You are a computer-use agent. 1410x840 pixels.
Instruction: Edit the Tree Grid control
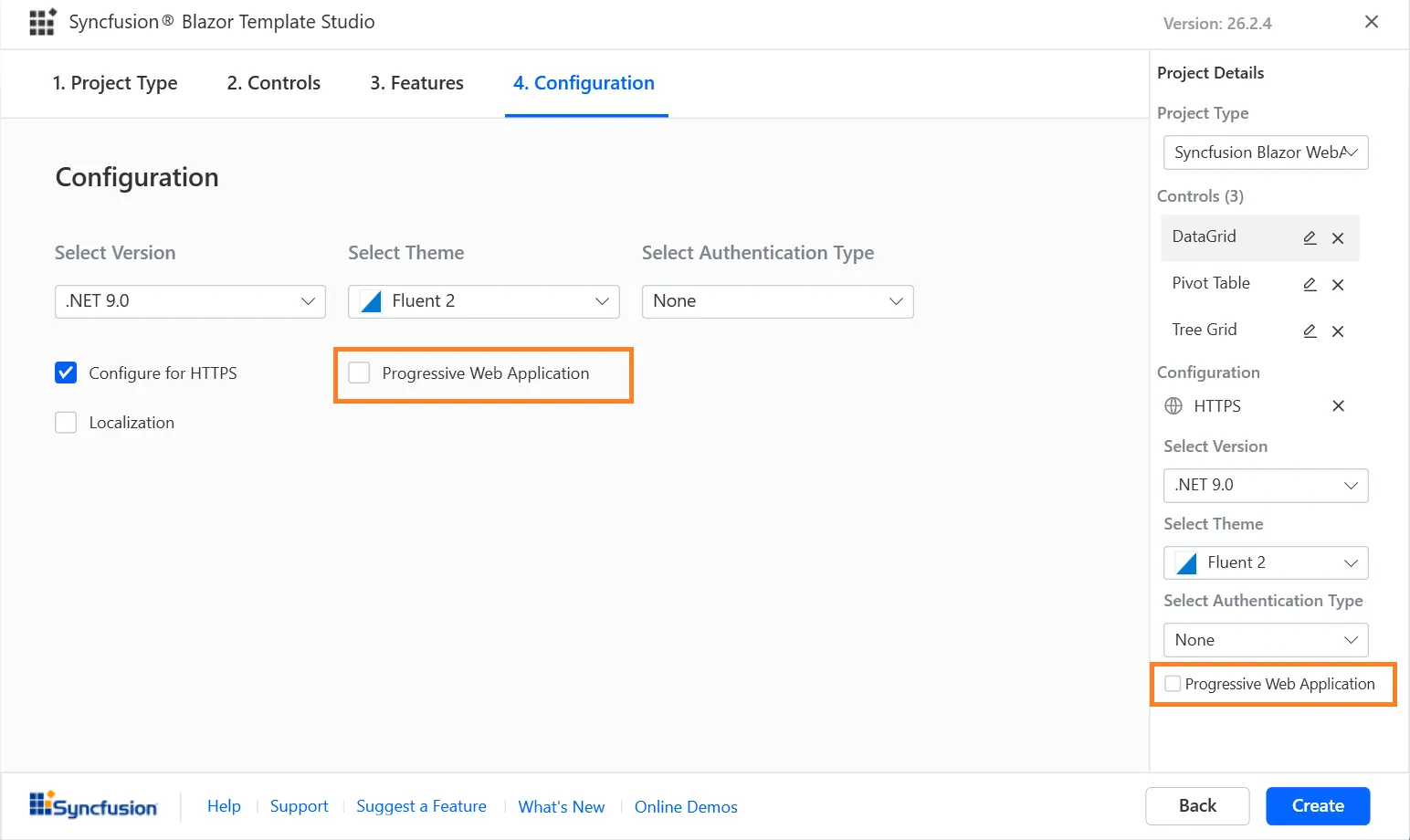pos(1310,331)
